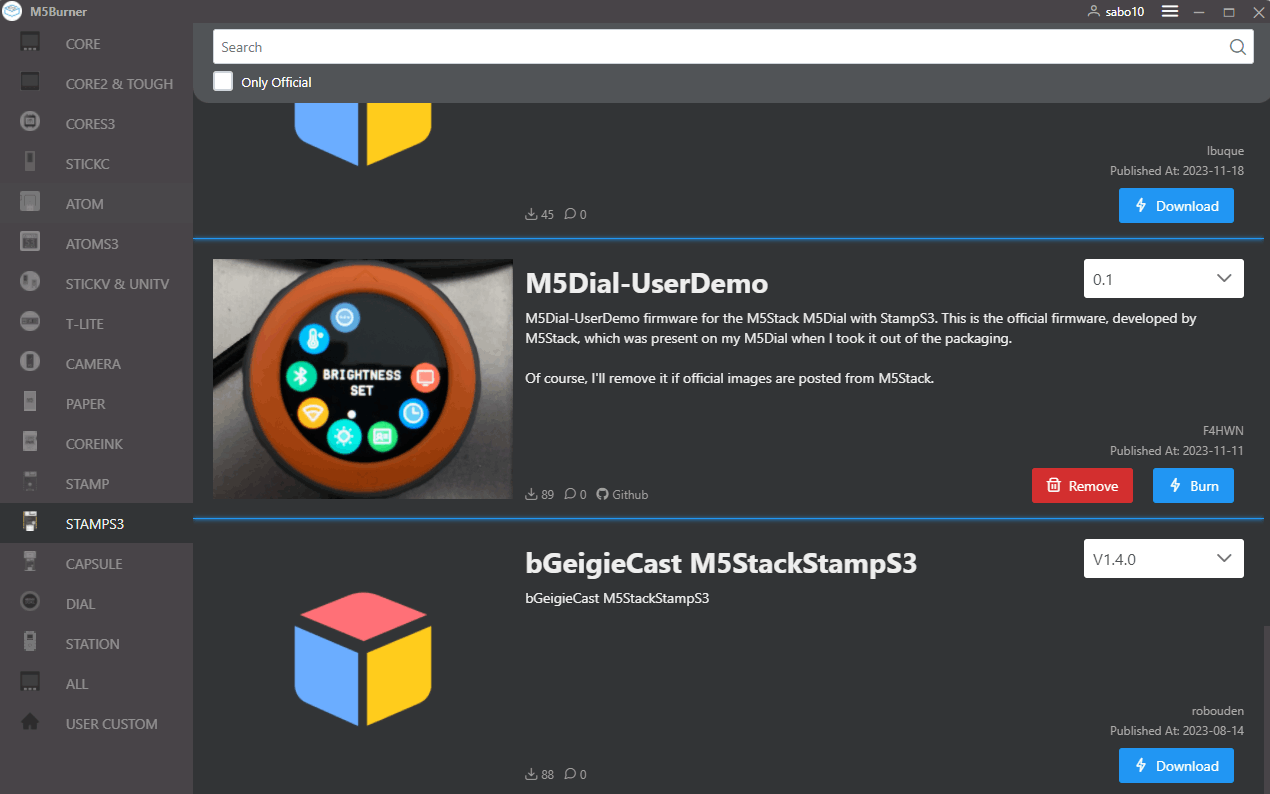This screenshot has height=794, width=1270.
Task: Click download count icon on M5Dial-UserDemo
Action: coord(531,494)
